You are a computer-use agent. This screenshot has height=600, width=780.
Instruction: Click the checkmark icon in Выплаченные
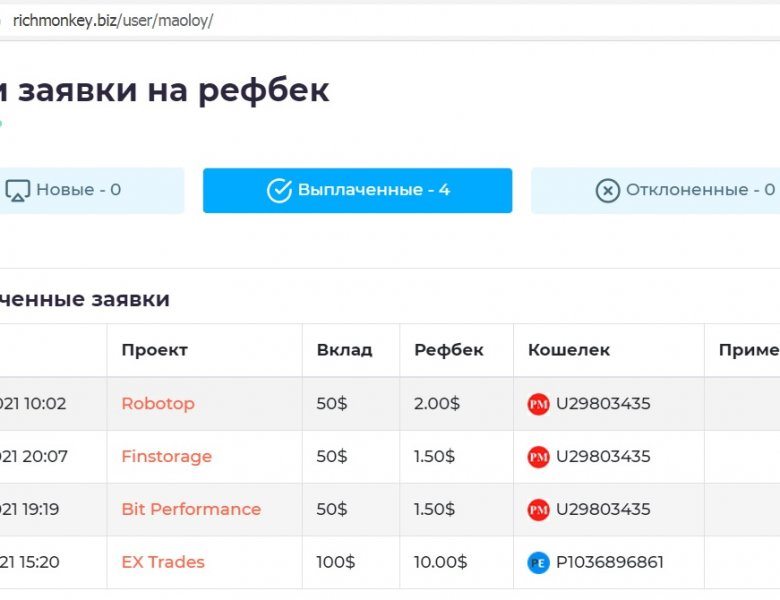(279, 190)
